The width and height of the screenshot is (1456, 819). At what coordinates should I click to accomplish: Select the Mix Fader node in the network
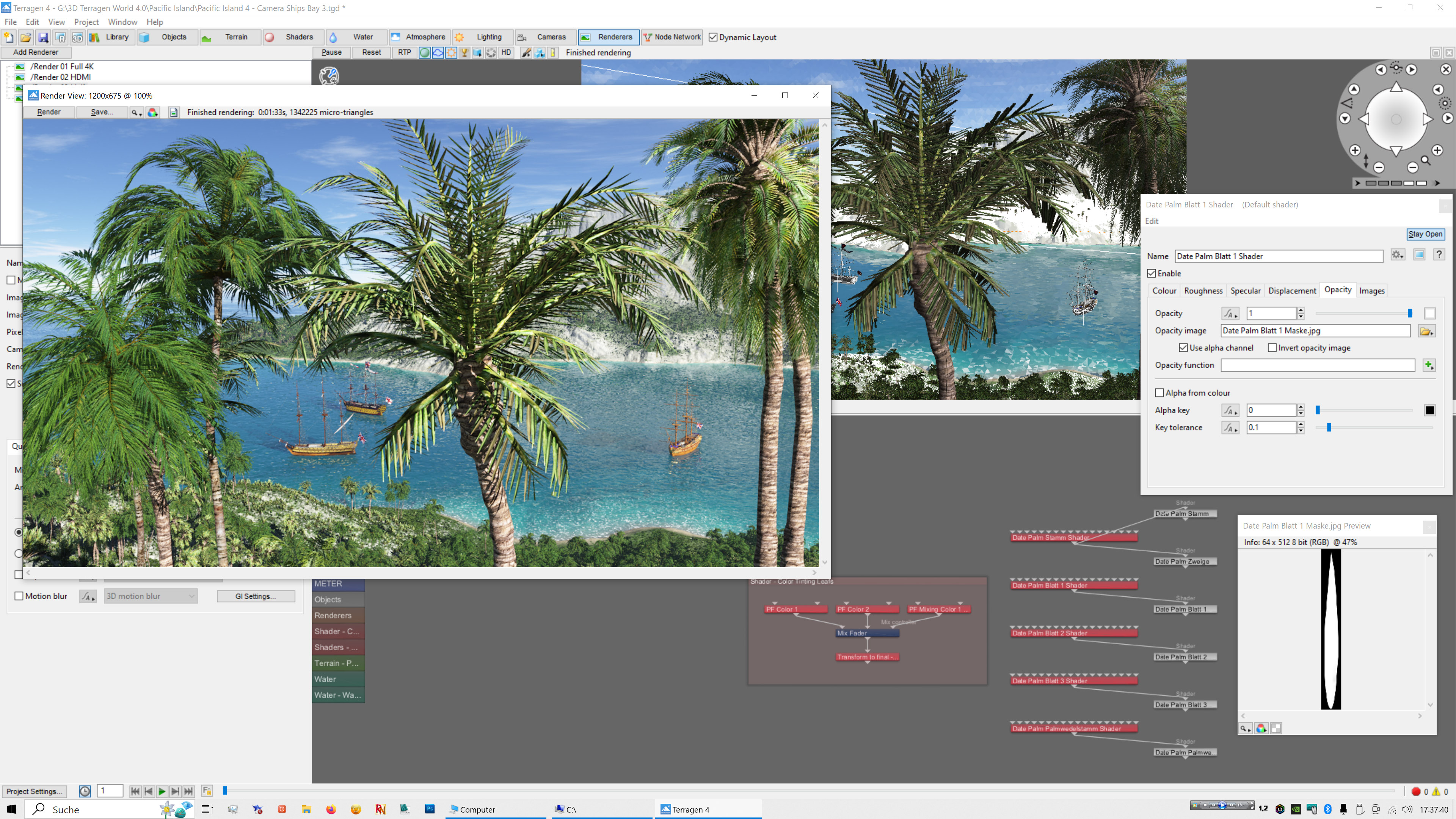(x=867, y=633)
